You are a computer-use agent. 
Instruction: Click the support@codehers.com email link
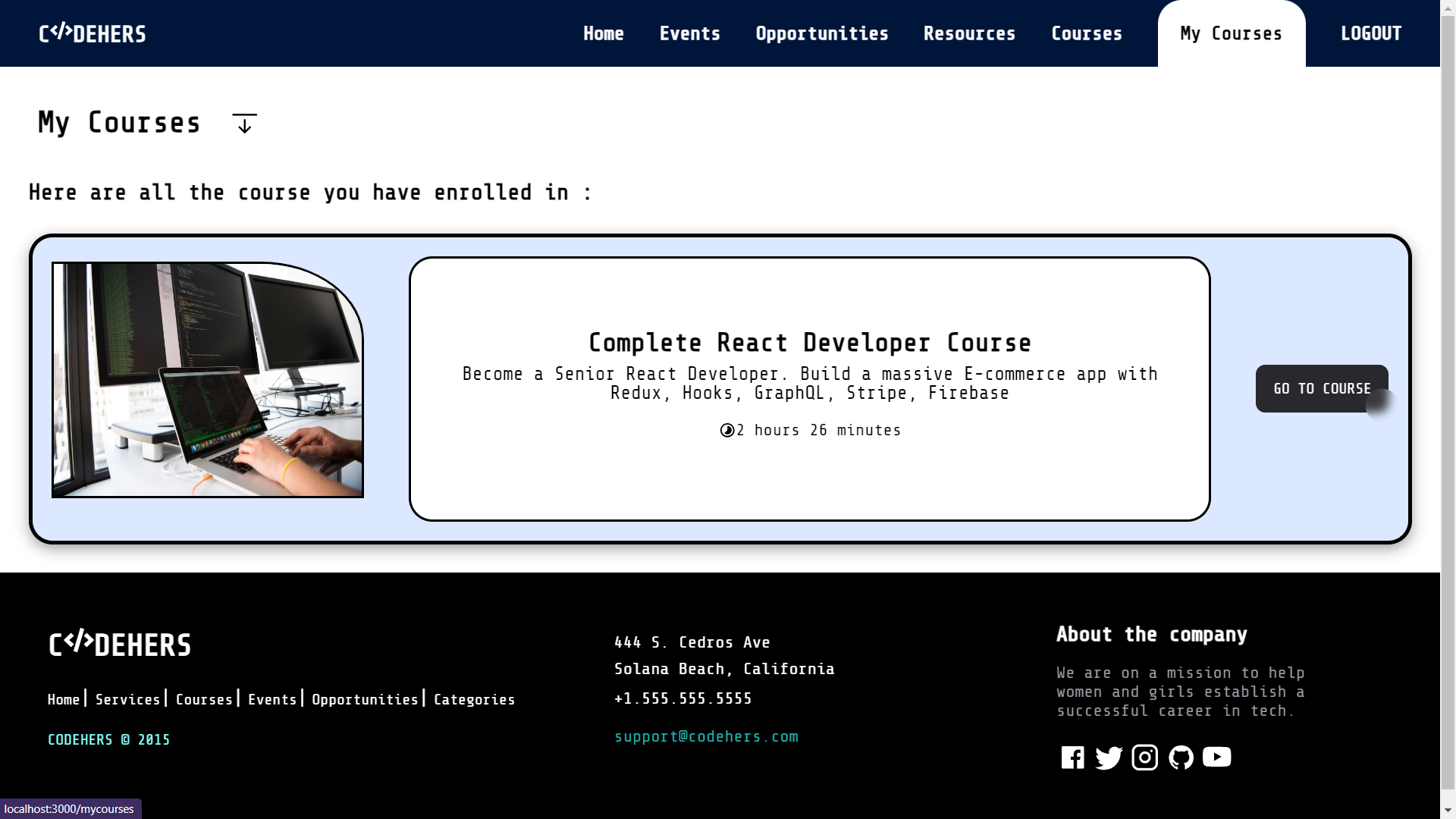[706, 736]
